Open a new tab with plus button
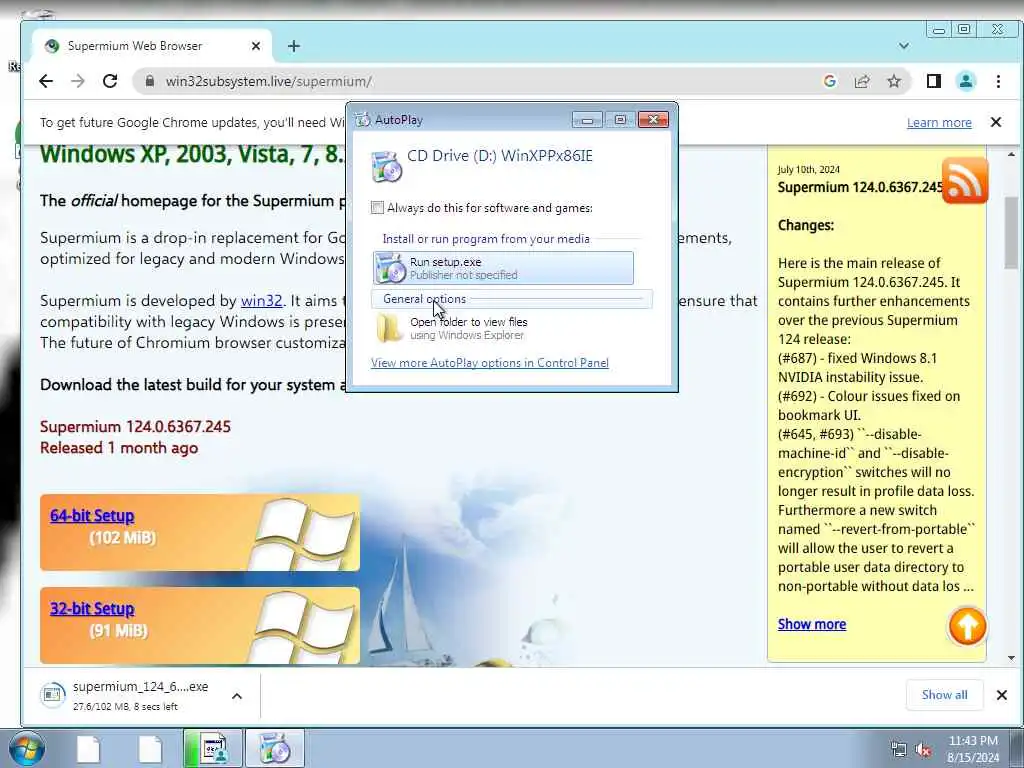The image size is (1024, 768). point(294,46)
